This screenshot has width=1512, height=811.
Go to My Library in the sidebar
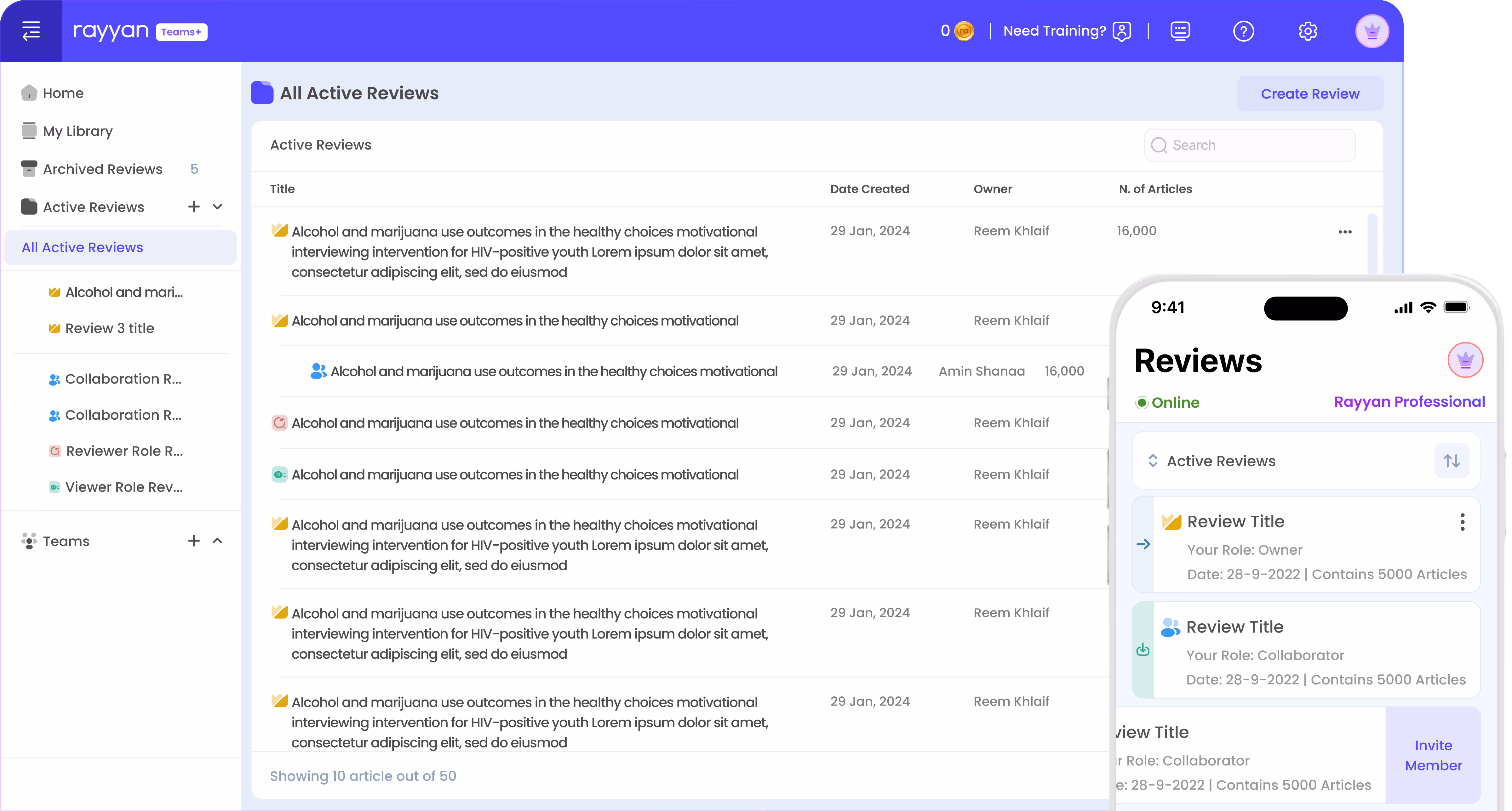point(77,131)
